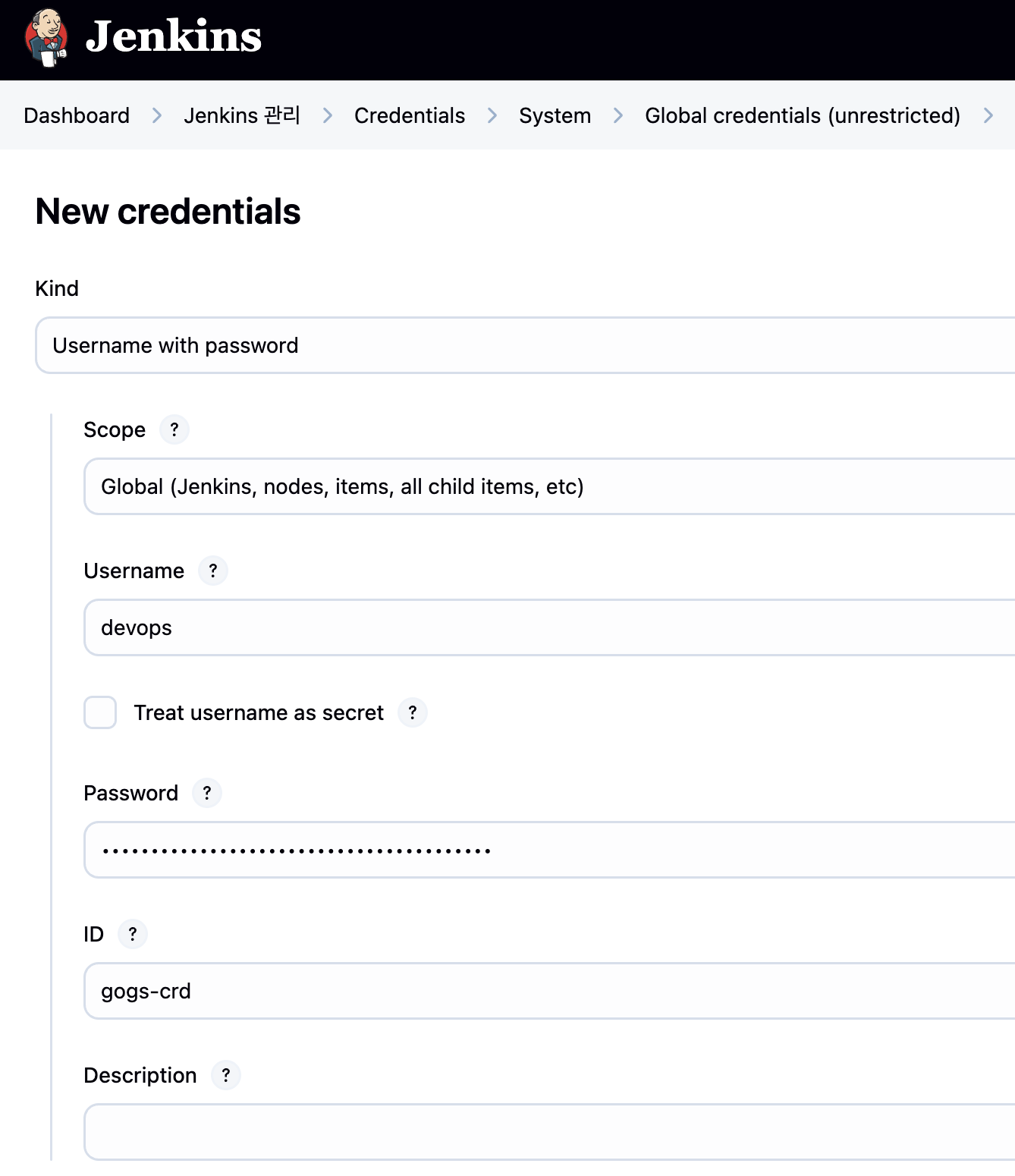1015x1176 pixels.
Task: Open the Kind dropdown showing Username with password
Action: tap(525, 345)
